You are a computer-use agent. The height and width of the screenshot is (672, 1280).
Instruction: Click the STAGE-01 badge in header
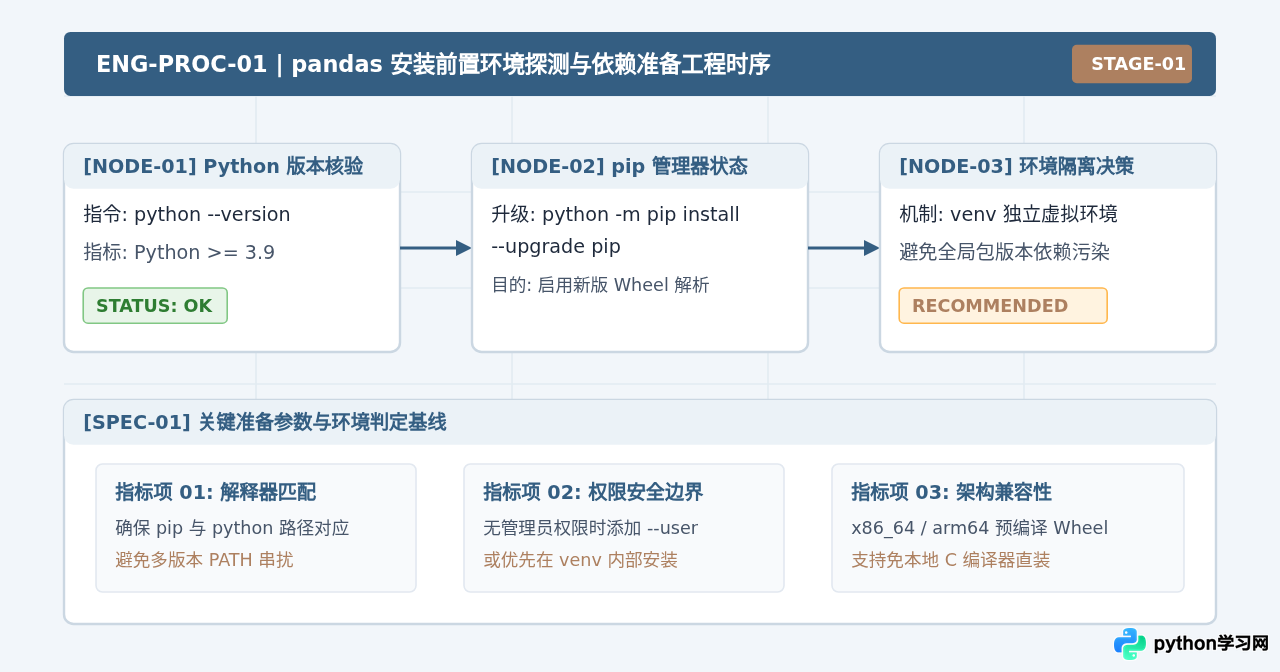[x=1131, y=64]
